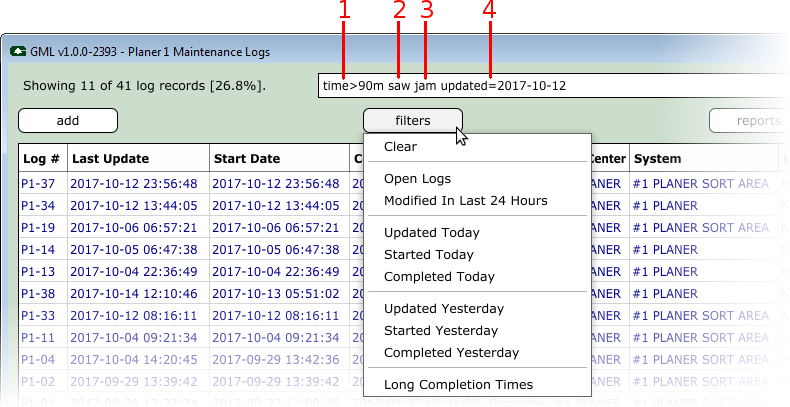Screen dimensions: 790x407
Task: Open log record P1-33
Action: pos(38,316)
